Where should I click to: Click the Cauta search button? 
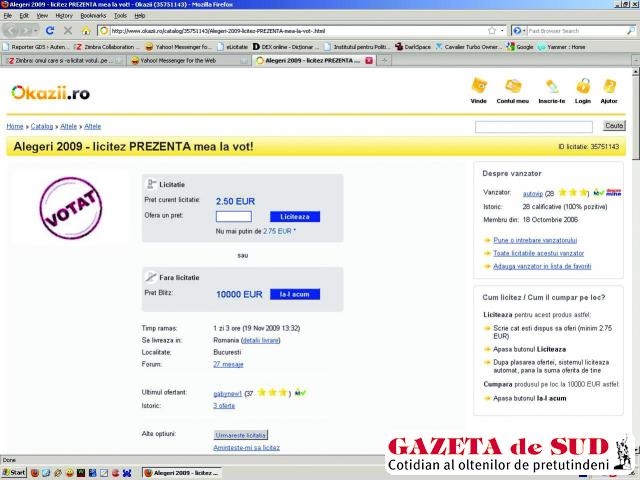614,126
